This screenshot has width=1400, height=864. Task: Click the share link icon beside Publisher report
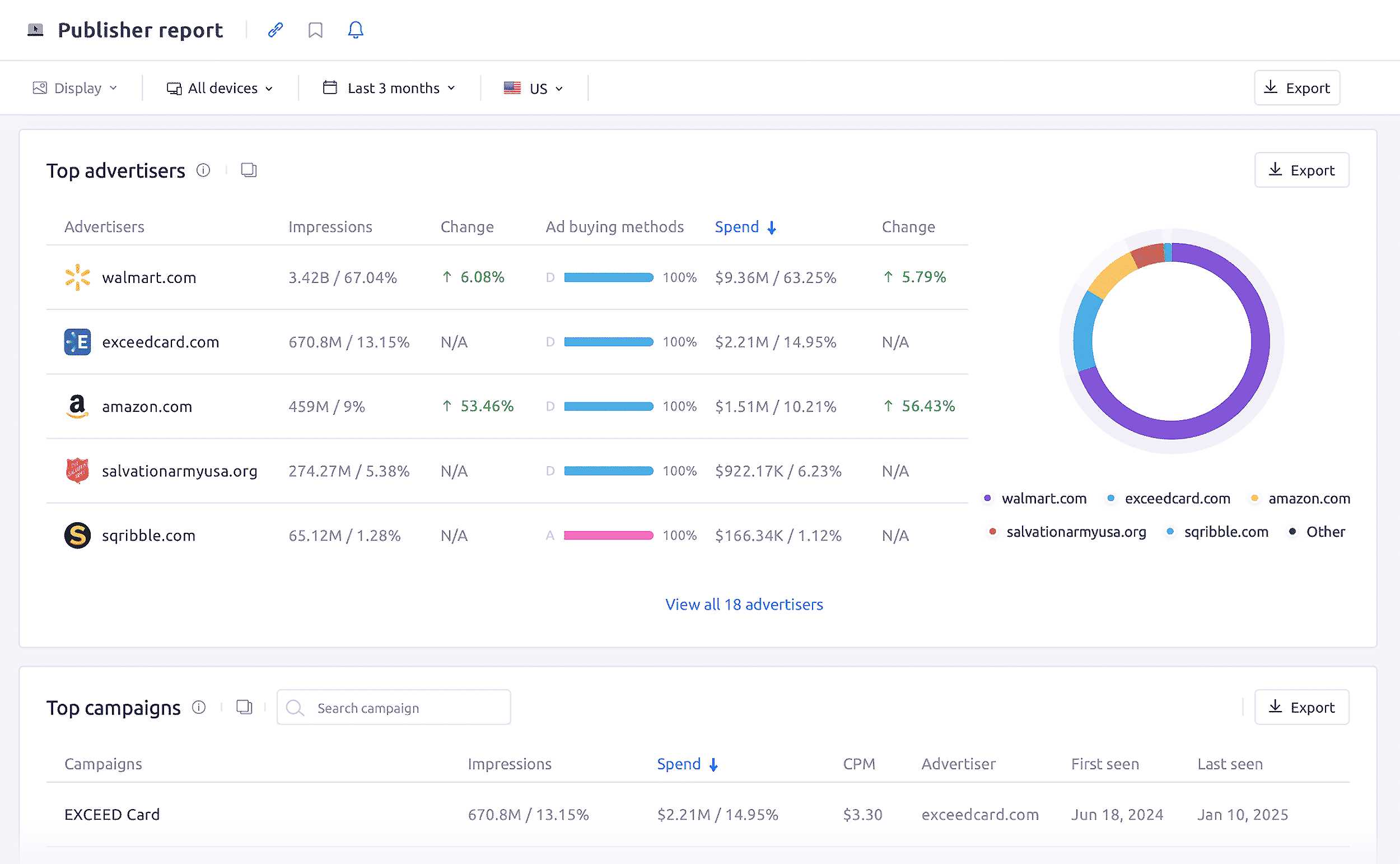(x=276, y=30)
